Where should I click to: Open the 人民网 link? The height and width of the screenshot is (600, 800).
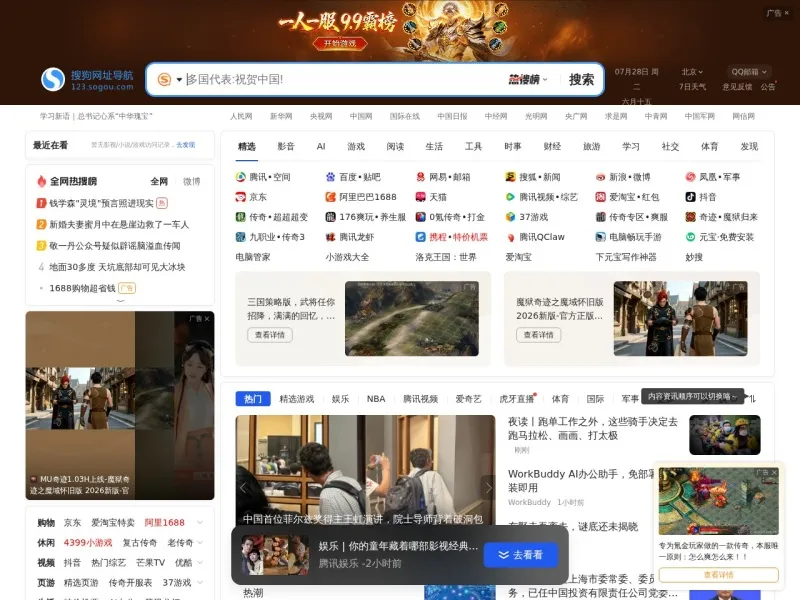[x=241, y=116]
